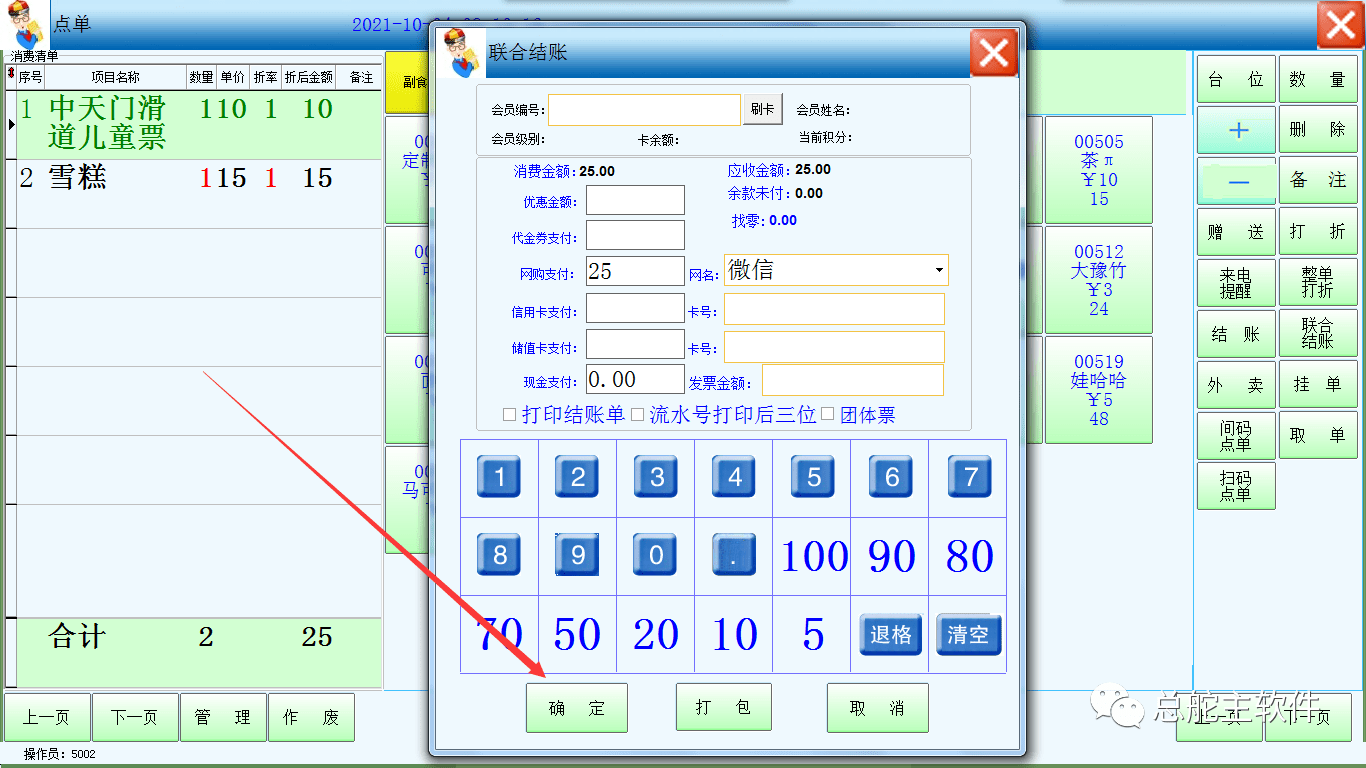Click the 清空 clear key
The image size is (1366, 768).
(x=968, y=634)
